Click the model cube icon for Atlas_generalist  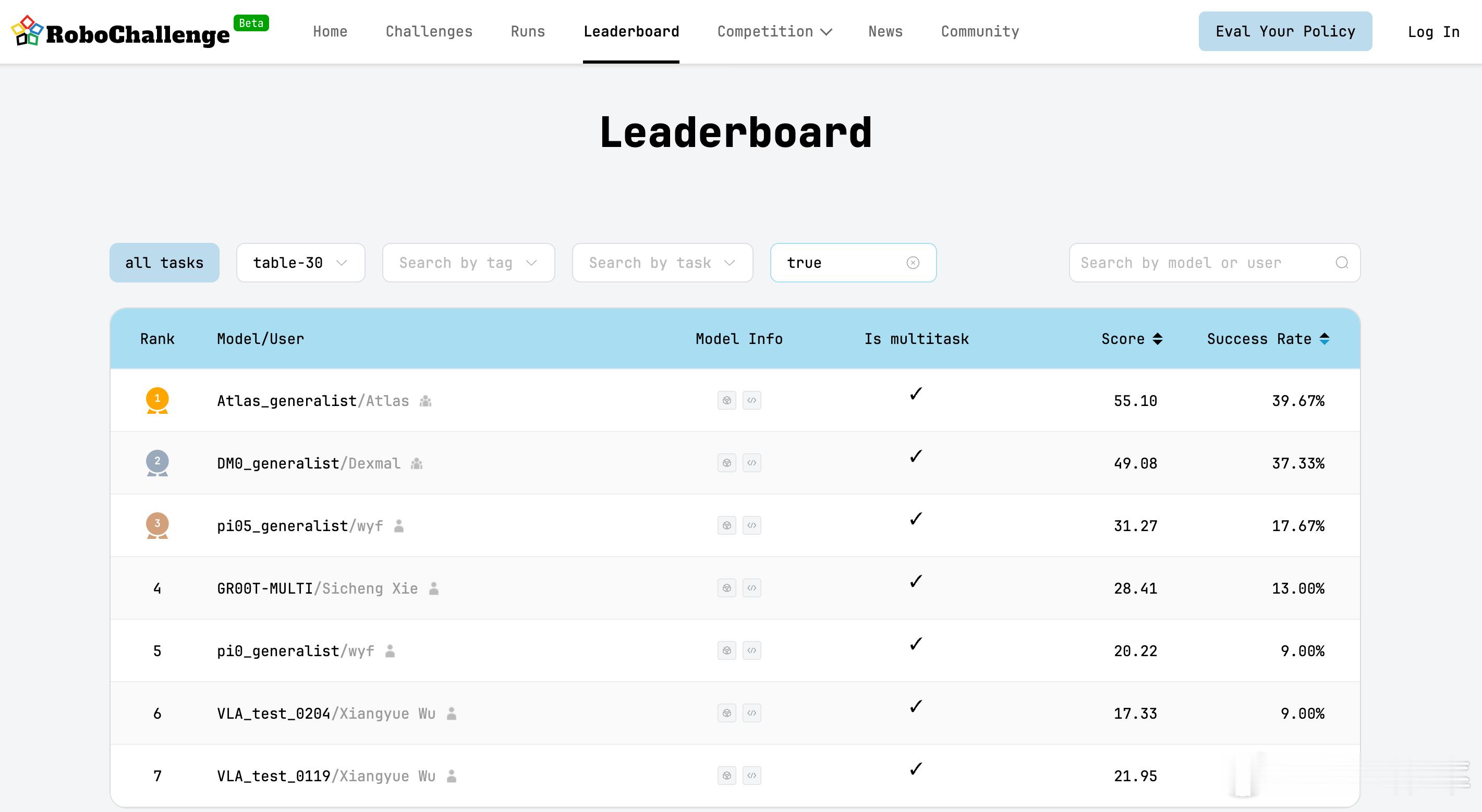pos(726,400)
